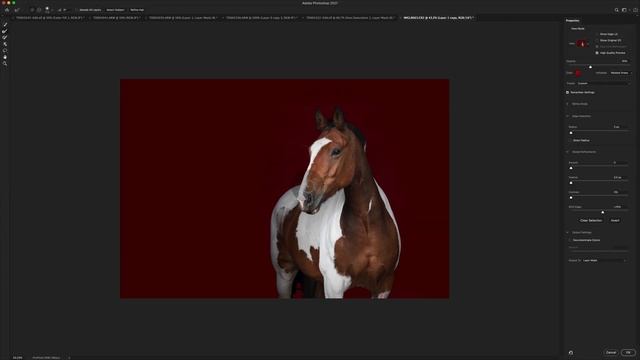Enable Decontaminate Colors checkbox
The image size is (640, 360).
tap(570, 240)
